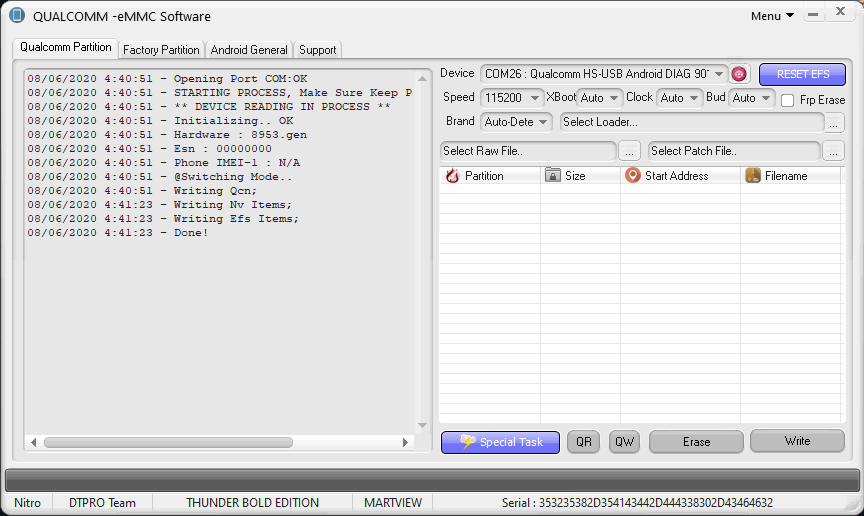
Task: Click the pink refresh port icon beside Device
Action: click(x=738, y=74)
